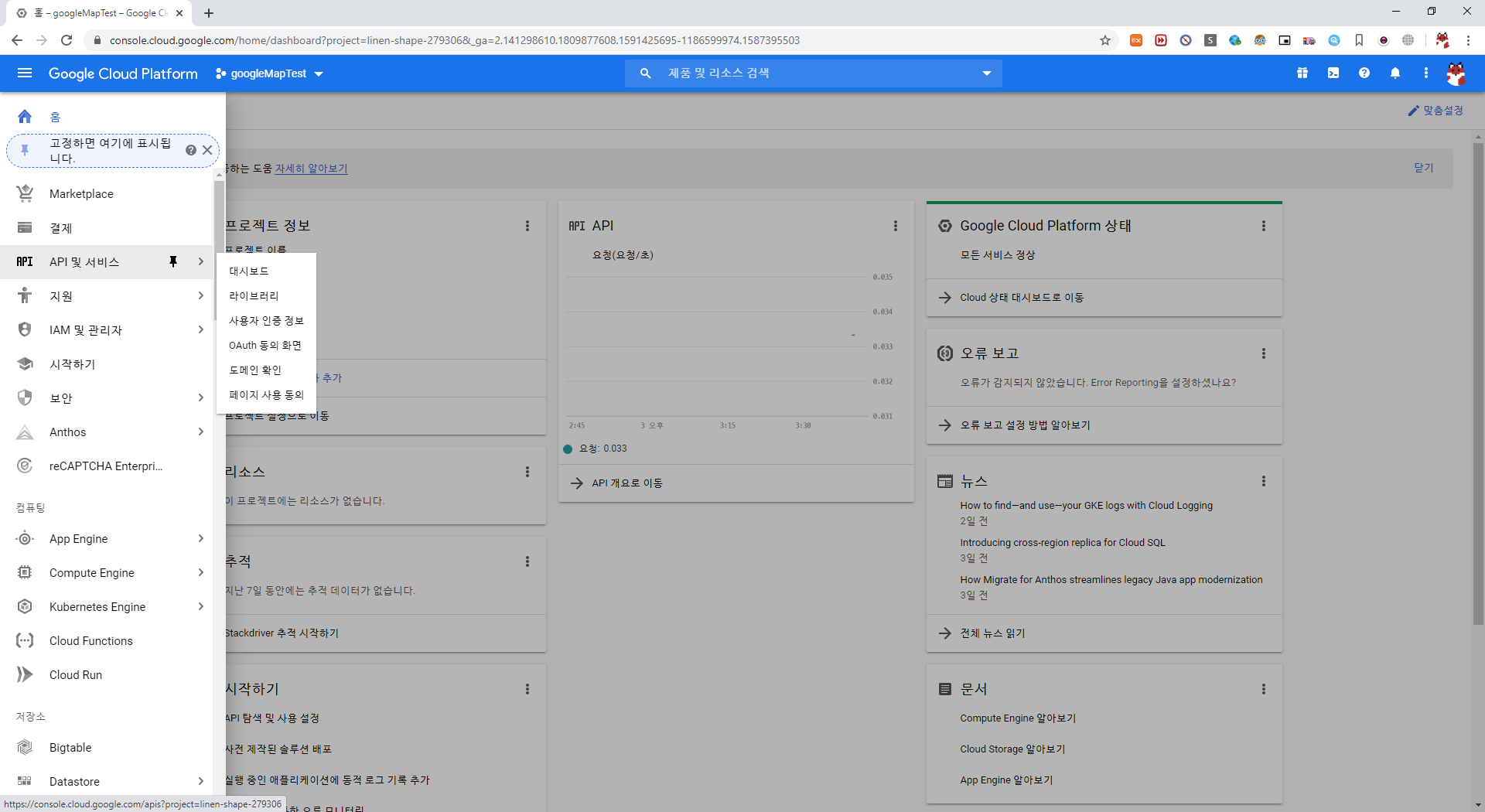Expand Security submenu chevron

pyautogui.click(x=201, y=398)
